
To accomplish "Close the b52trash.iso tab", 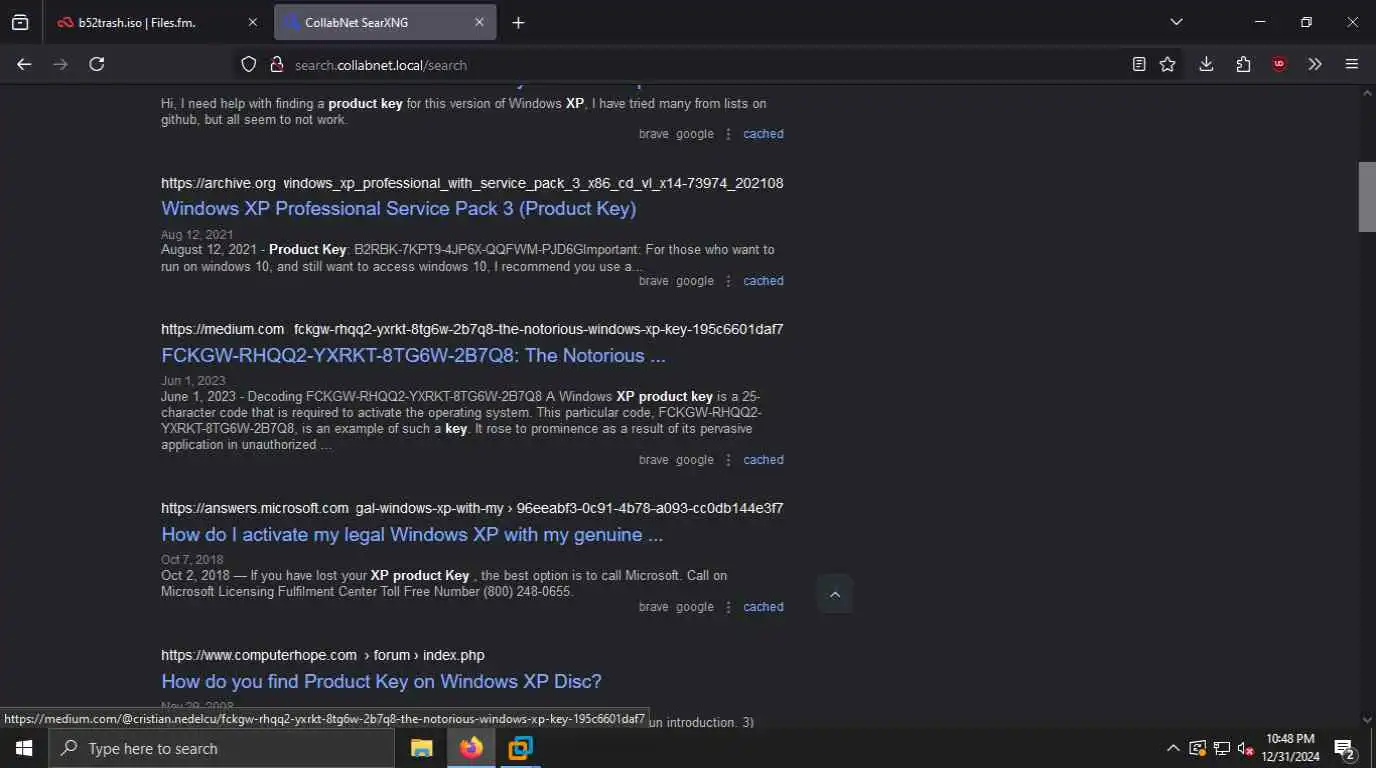I will tap(252, 22).
